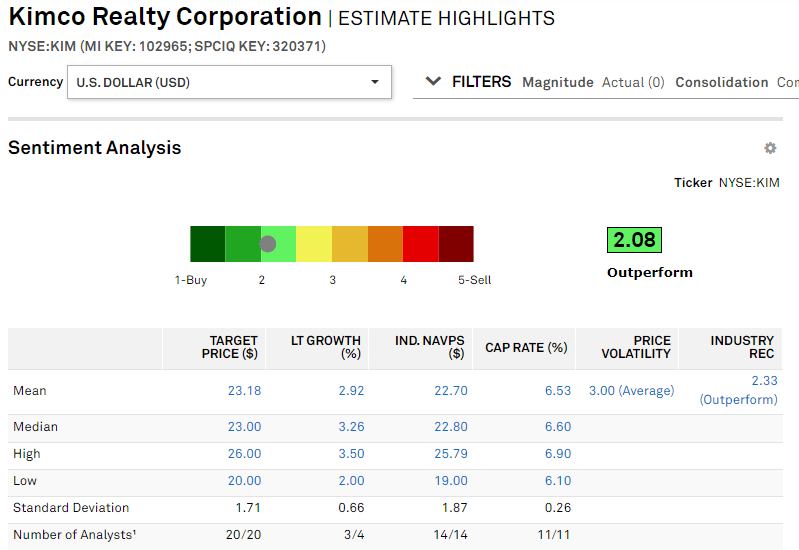Open the Low Cap Rate 6.10 value

pos(557,481)
